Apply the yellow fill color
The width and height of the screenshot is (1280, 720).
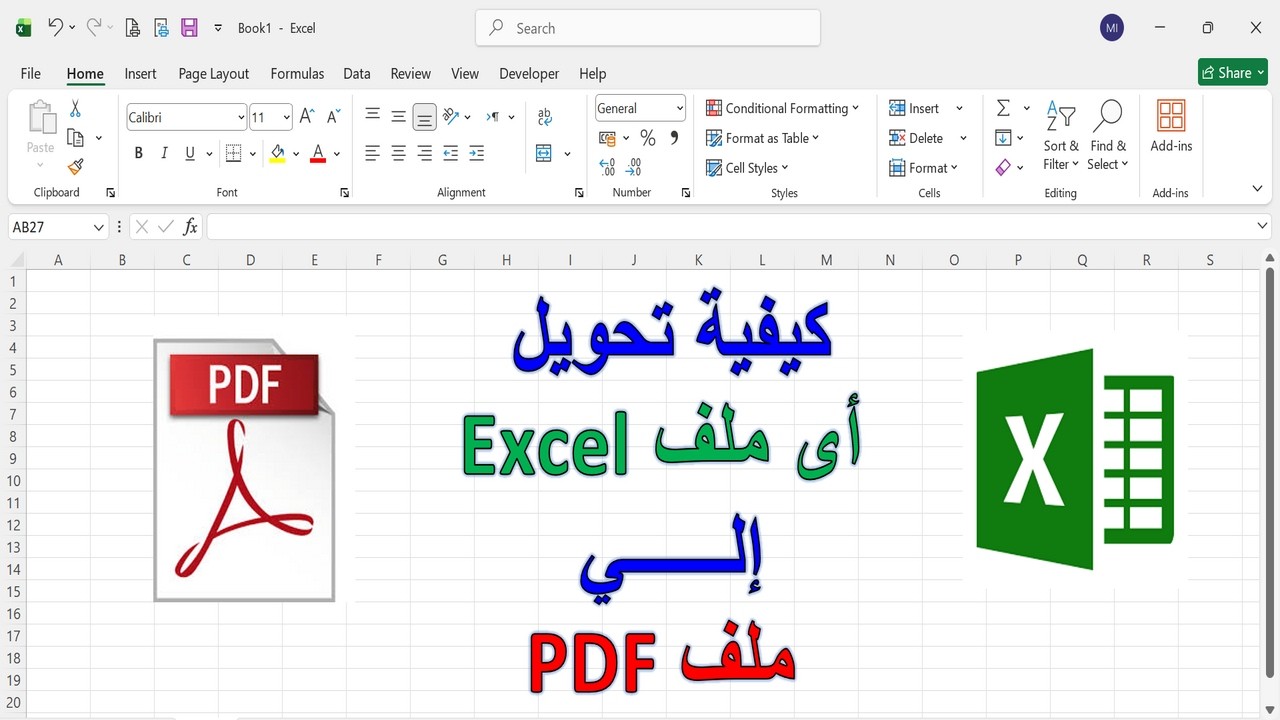(x=278, y=153)
